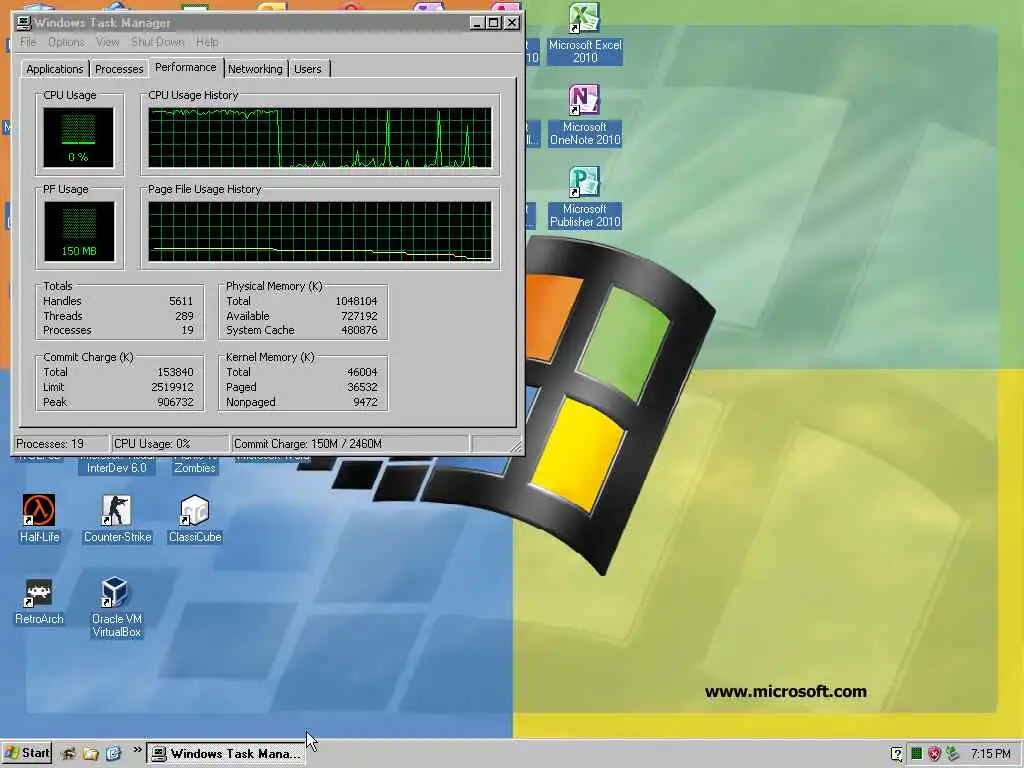Open the folder quick launch icon
This screenshot has width=1024, height=768.
point(91,754)
